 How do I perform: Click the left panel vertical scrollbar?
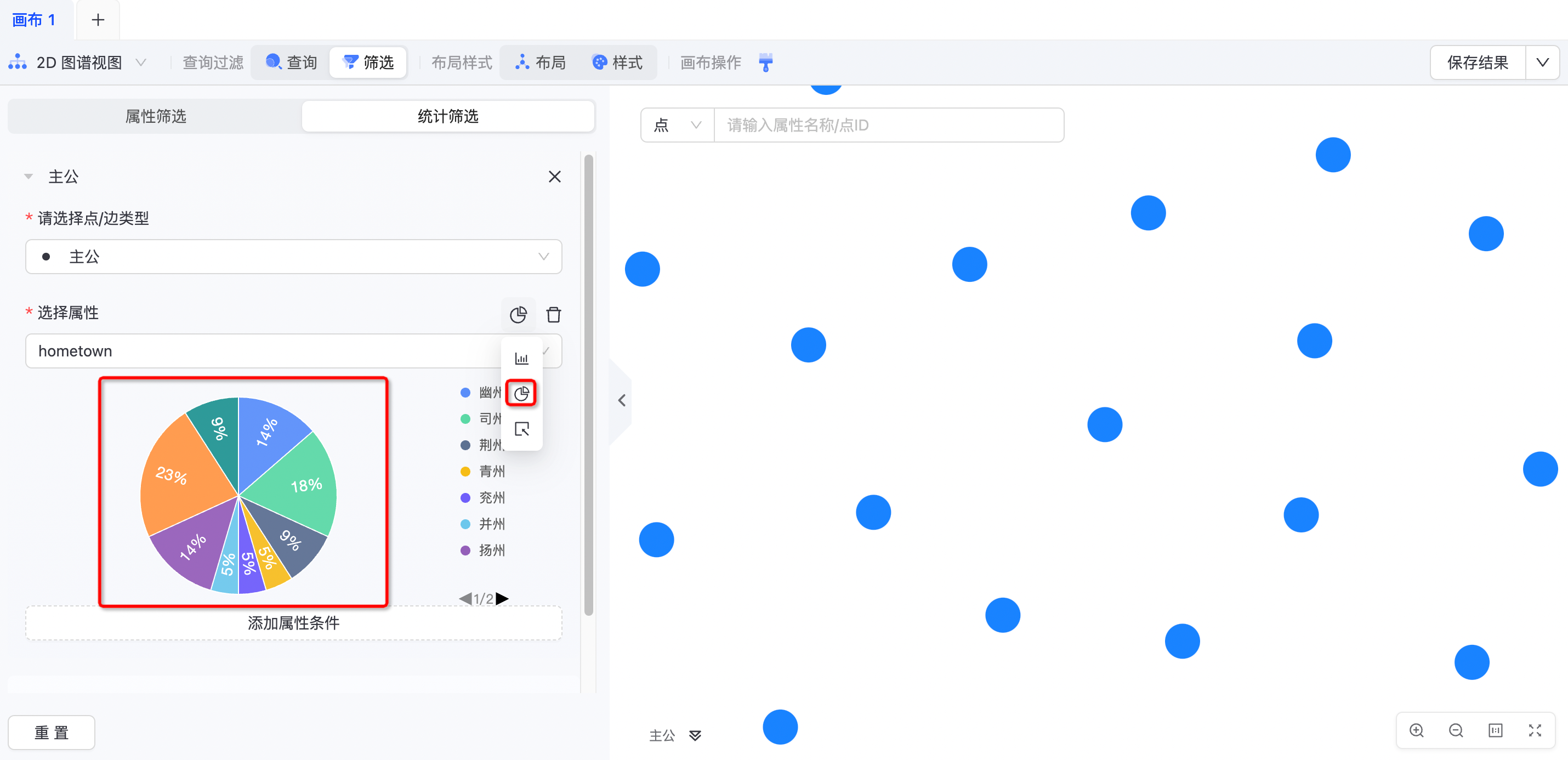pyautogui.click(x=589, y=385)
